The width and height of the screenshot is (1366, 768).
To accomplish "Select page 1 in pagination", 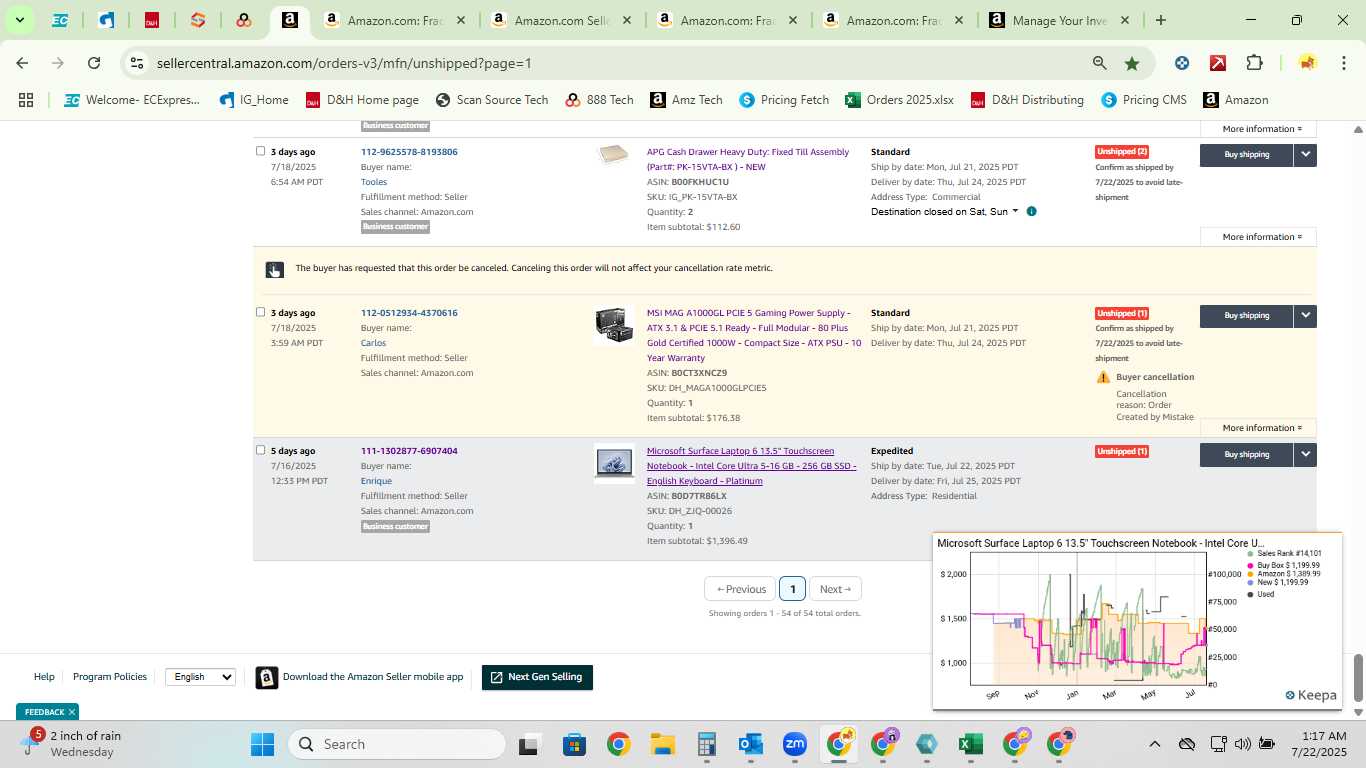I will tap(792, 589).
